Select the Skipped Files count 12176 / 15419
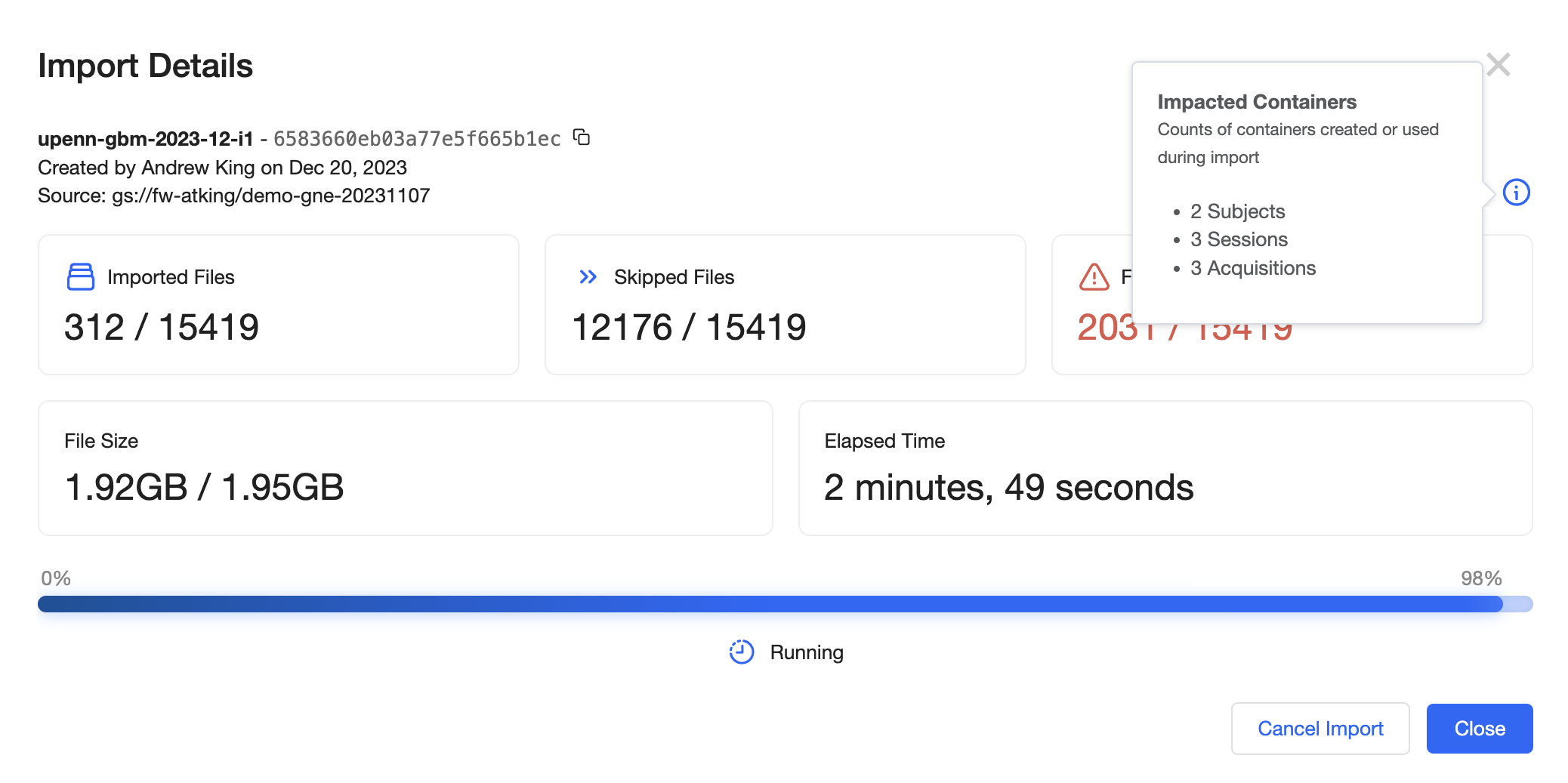The width and height of the screenshot is (1568, 783). 690,326
